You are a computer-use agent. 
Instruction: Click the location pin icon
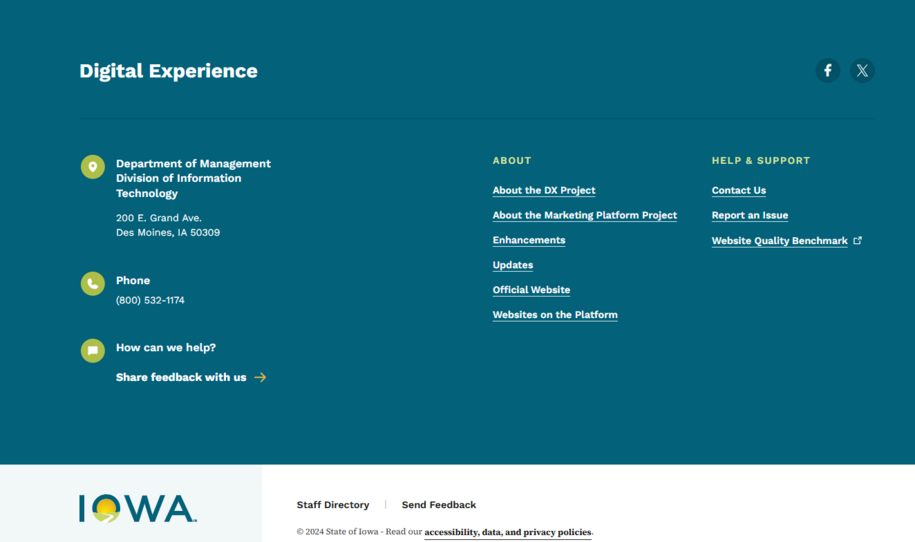(93, 167)
